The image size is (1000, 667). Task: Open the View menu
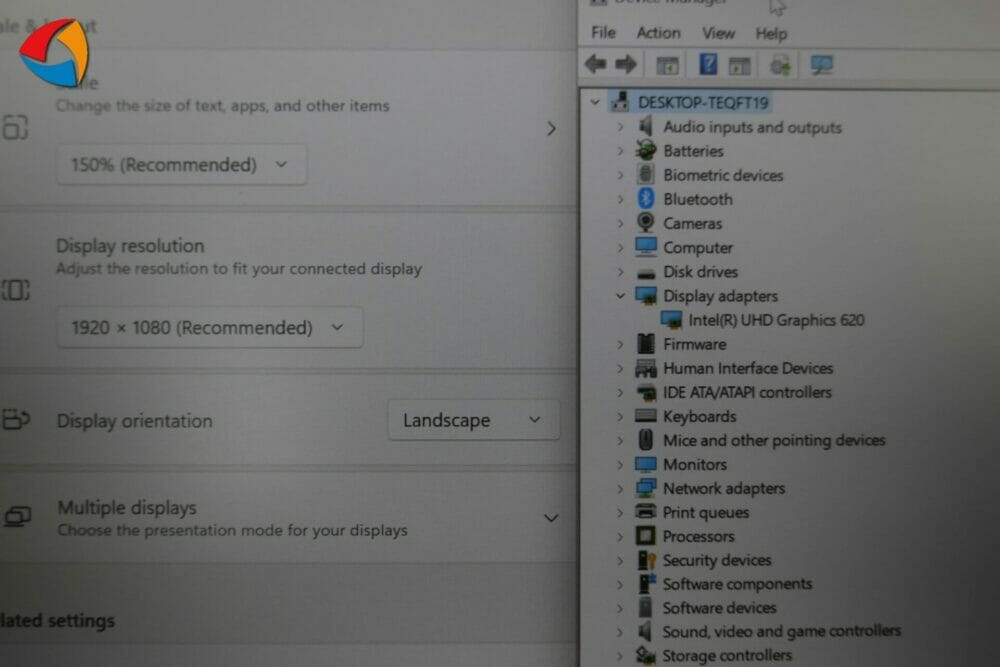pyautogui.click(x=718, y=33)
